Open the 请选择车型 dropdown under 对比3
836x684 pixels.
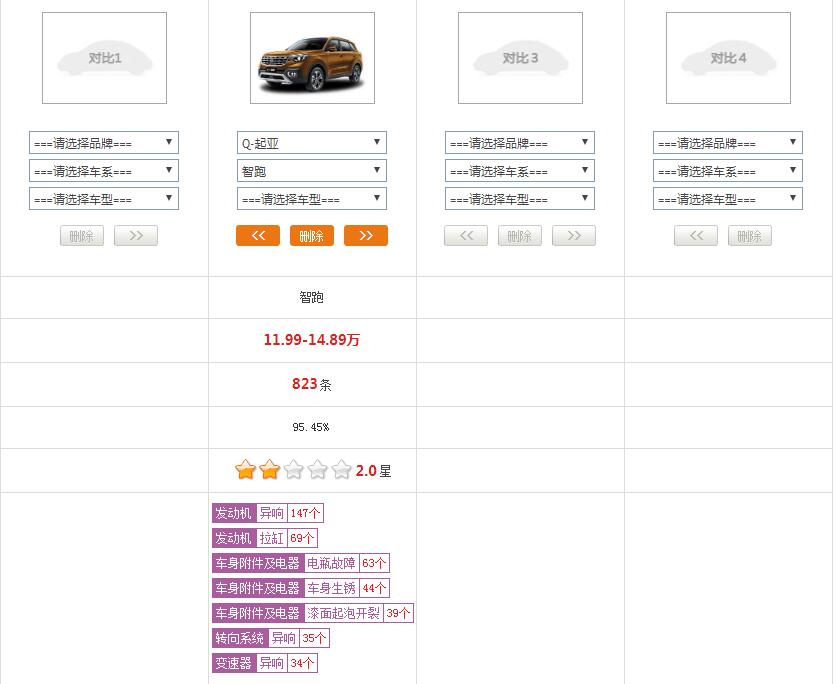pyautogui.click(x=520, y=199)
